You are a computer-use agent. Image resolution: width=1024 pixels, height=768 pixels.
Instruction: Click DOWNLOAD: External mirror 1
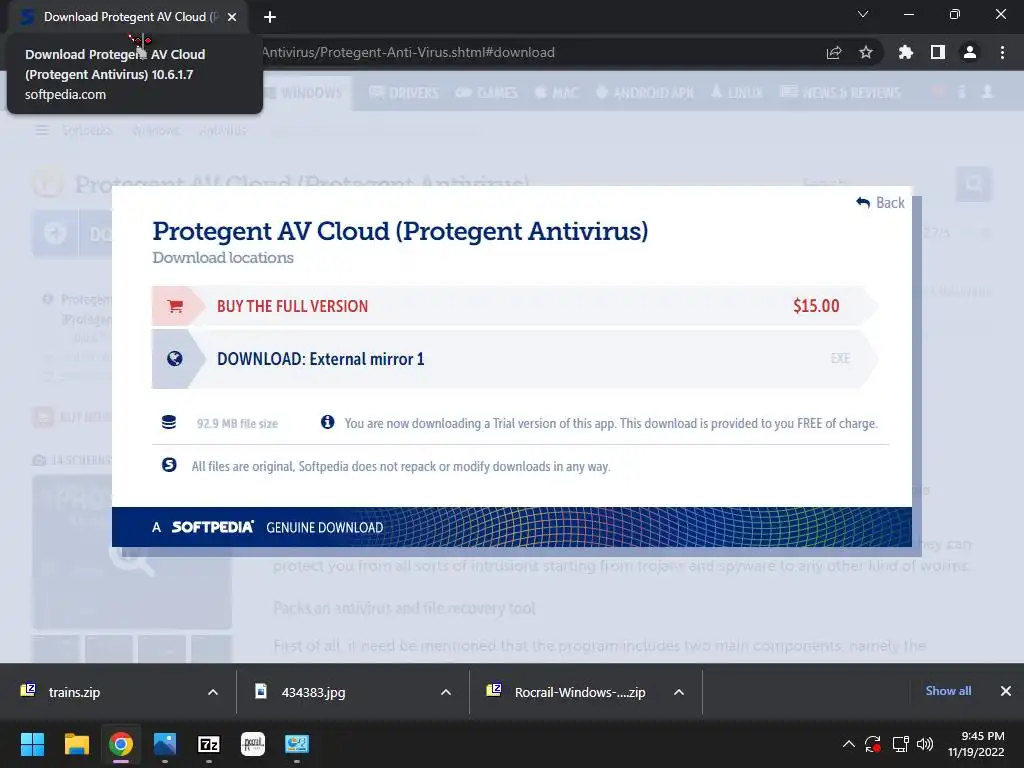515,359
